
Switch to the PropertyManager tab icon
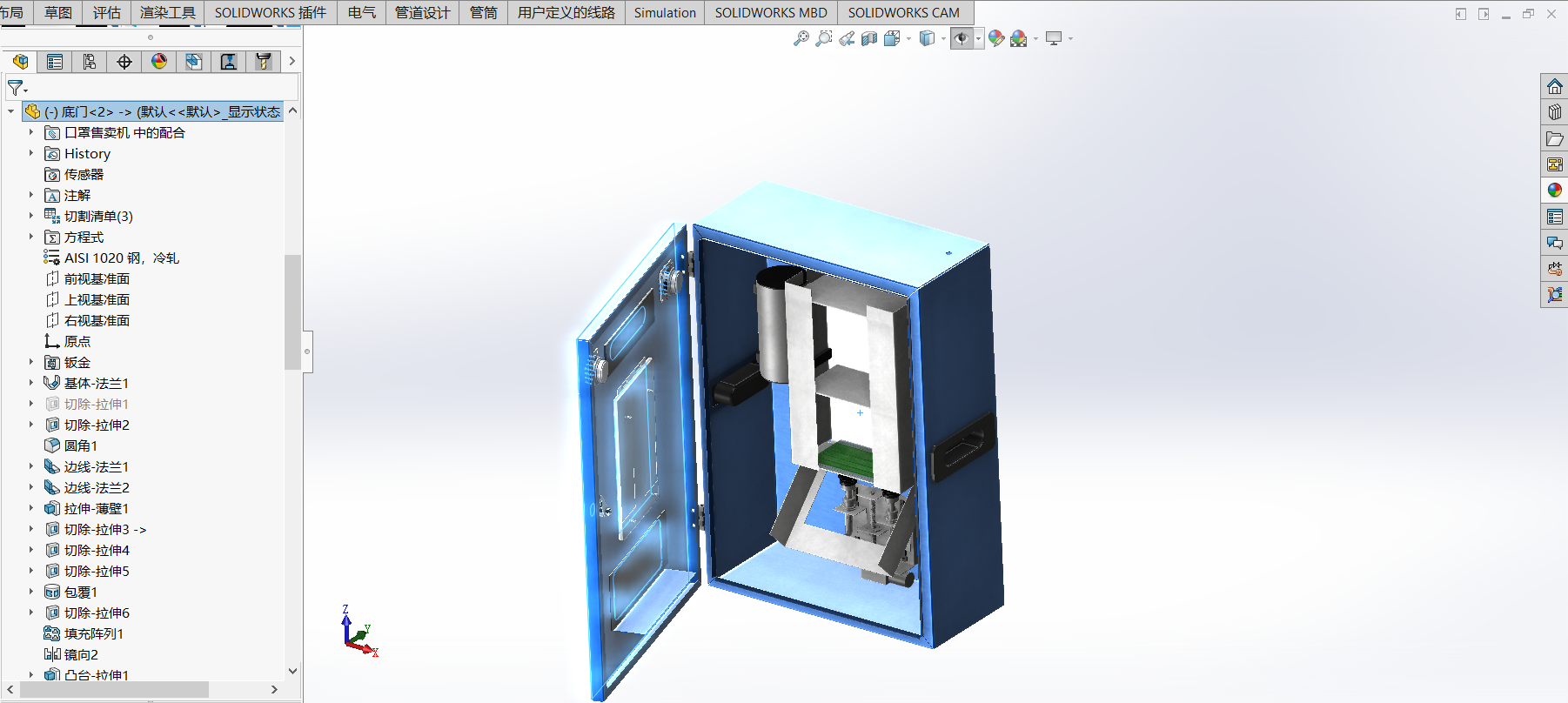(x=55, y=62)
